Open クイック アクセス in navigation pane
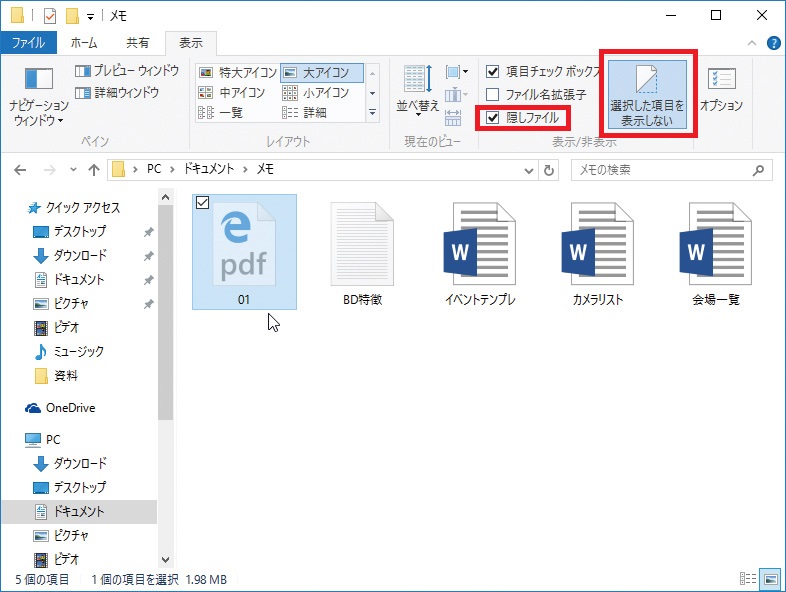This screenshot has height=592, width=786. click(x=75, y=208)
